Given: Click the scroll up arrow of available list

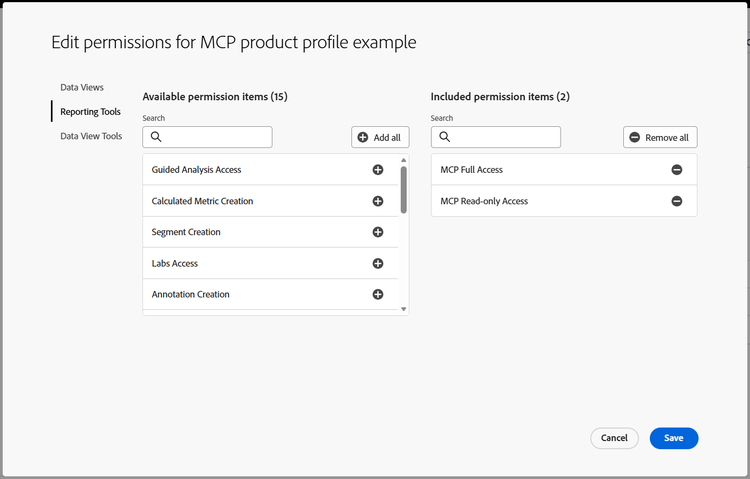Looking at the screenshot, I should click(x=404, y=160).
